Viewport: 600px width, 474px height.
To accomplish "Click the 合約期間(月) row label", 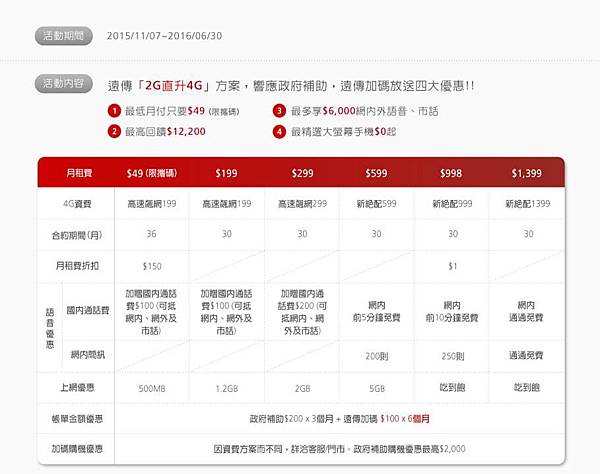I will 77,235.
